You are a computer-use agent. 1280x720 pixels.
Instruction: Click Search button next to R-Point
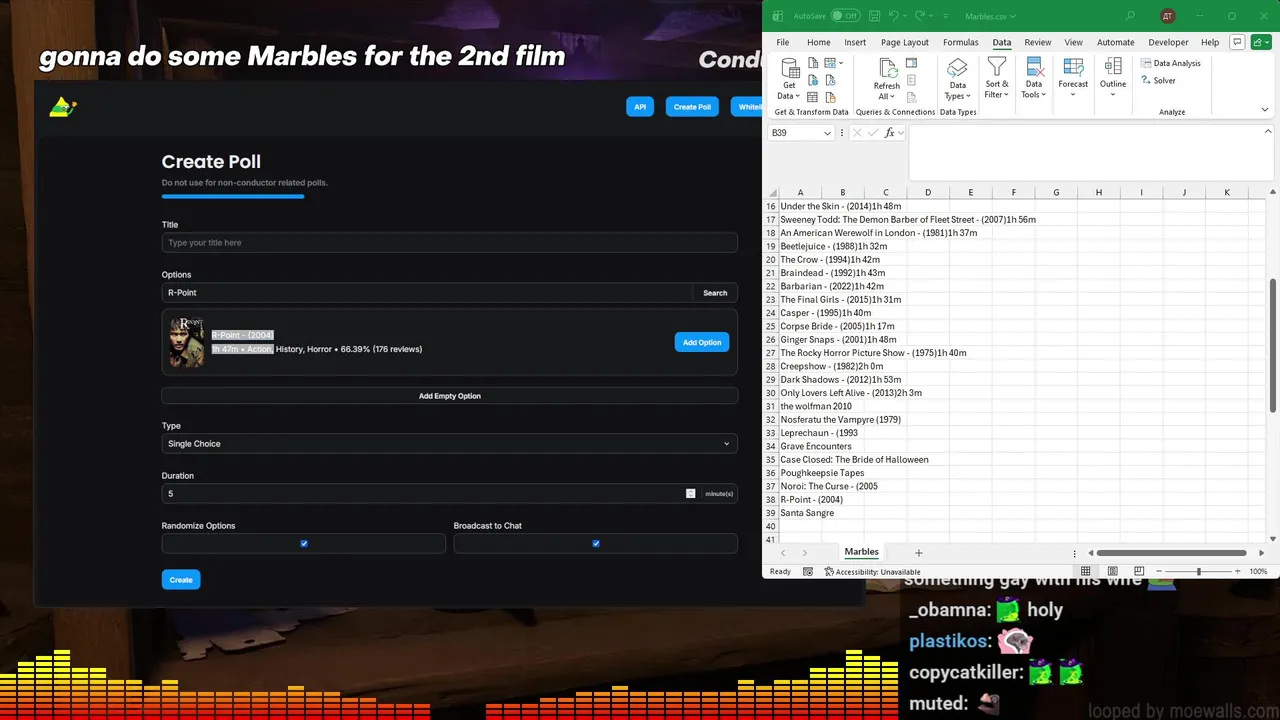coord(715,293)
